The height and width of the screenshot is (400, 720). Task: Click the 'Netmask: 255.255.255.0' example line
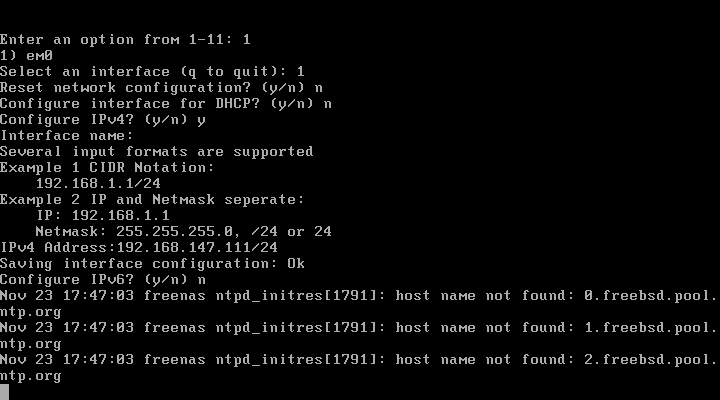coord(183,232)
